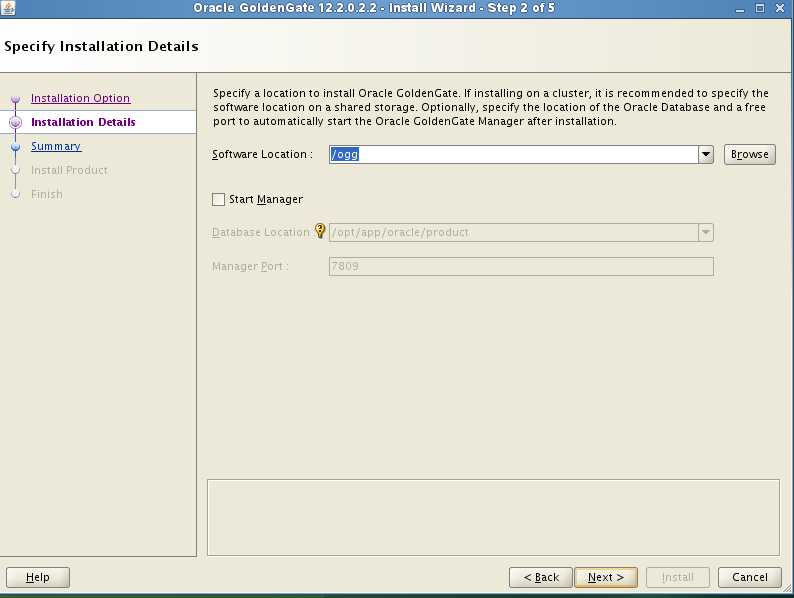Click the Java icon in the title bar
794x598 pixels.
[x=8, y=8]
